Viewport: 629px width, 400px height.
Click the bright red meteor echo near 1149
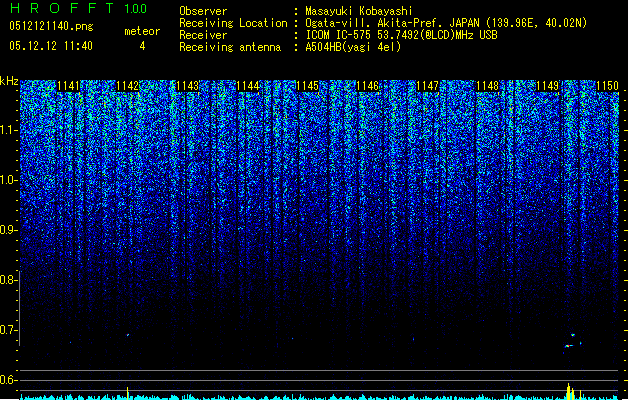click(x=568, y=345)
